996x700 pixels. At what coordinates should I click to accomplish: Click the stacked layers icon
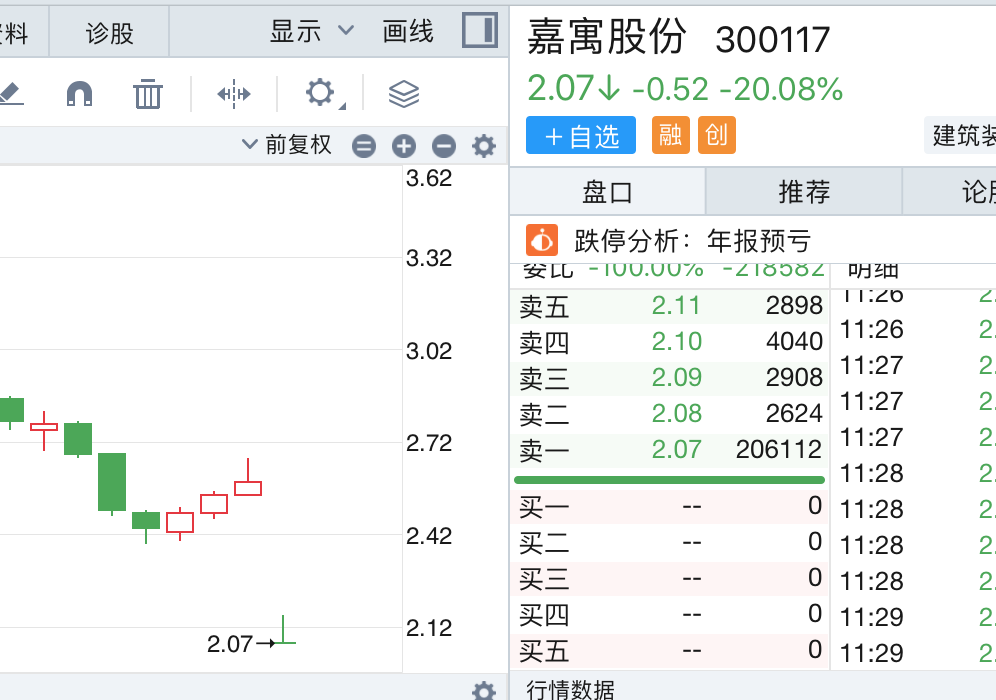[404, 95]
